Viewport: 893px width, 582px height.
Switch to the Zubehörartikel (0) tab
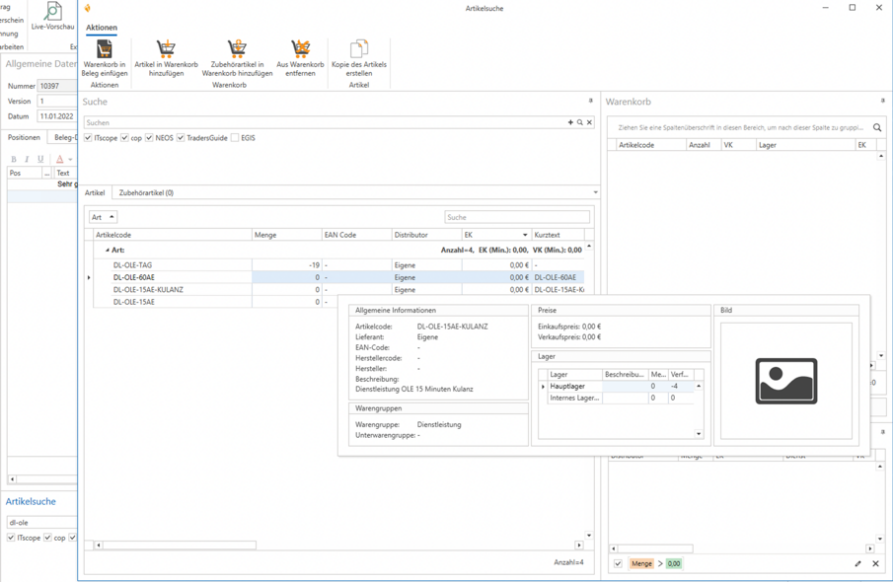(146, 192)
